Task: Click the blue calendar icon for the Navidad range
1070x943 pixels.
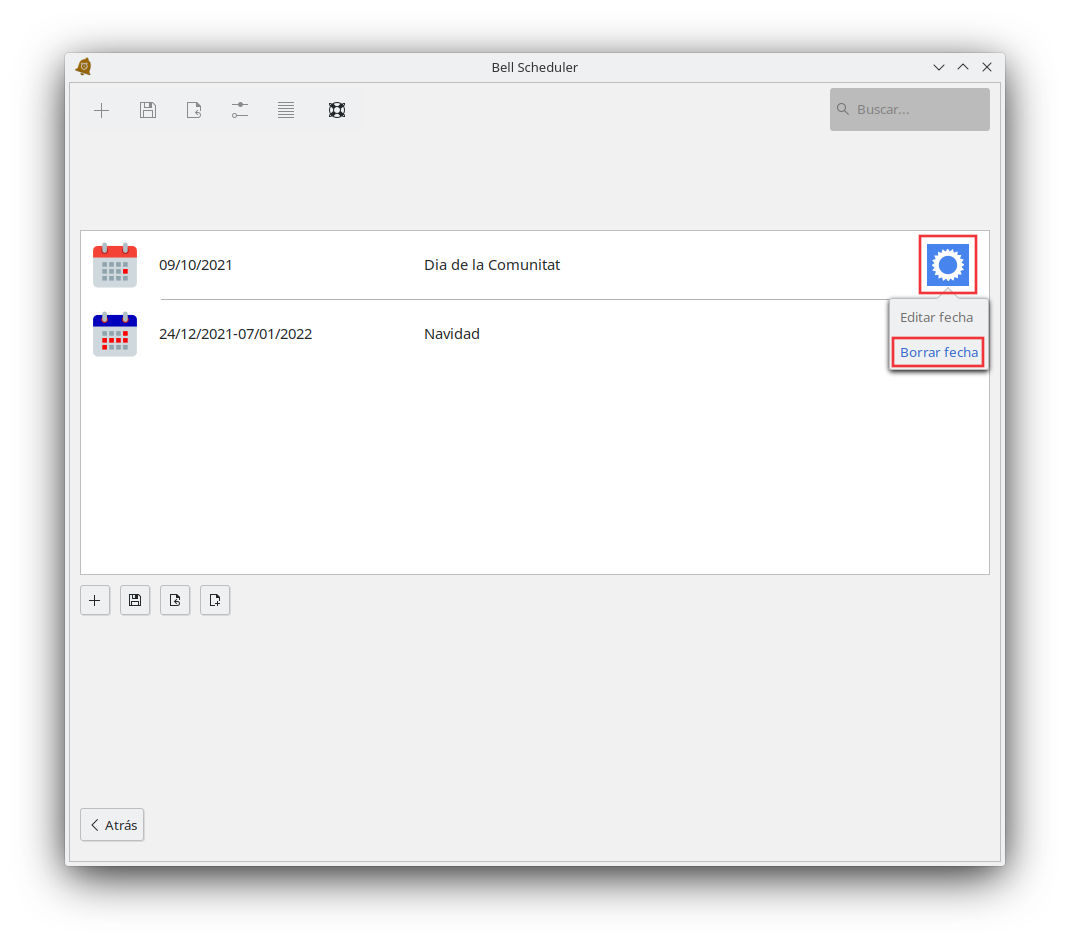Action: coord(115,335)
